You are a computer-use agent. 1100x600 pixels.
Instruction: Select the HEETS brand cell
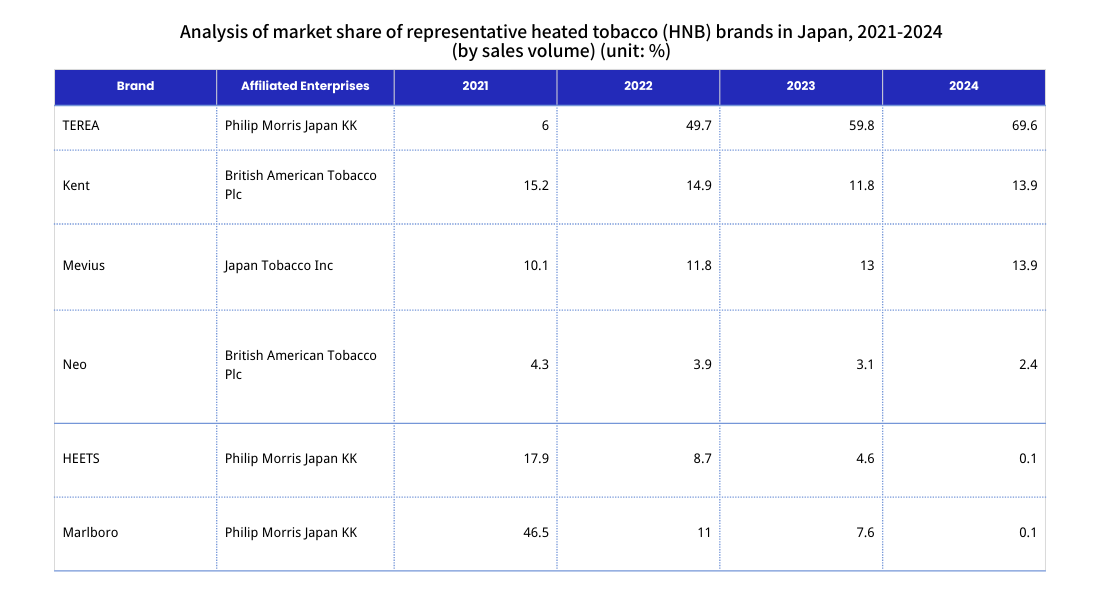pos(81,458)
